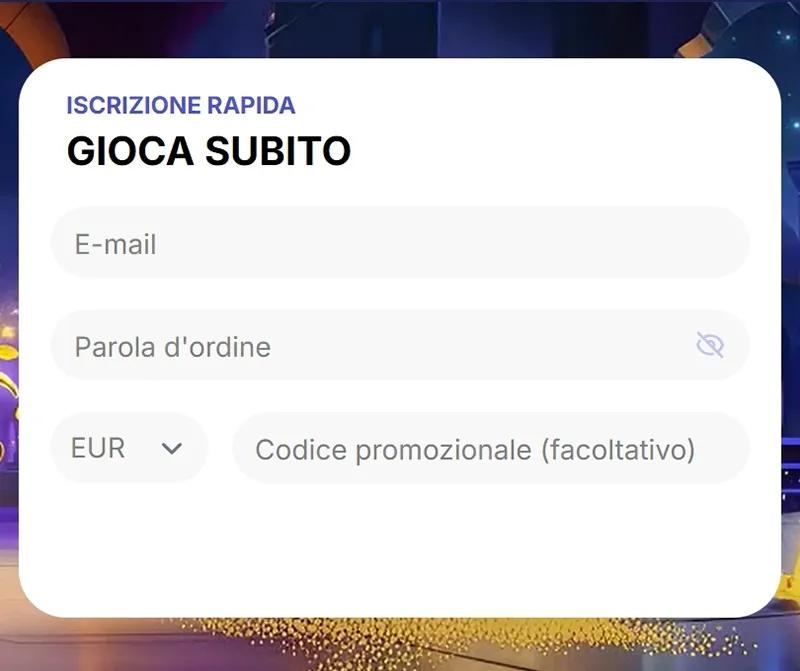Toggle password visibility with the crossed-eye icon
The image size is (800, 671).
tap(710, 346)
